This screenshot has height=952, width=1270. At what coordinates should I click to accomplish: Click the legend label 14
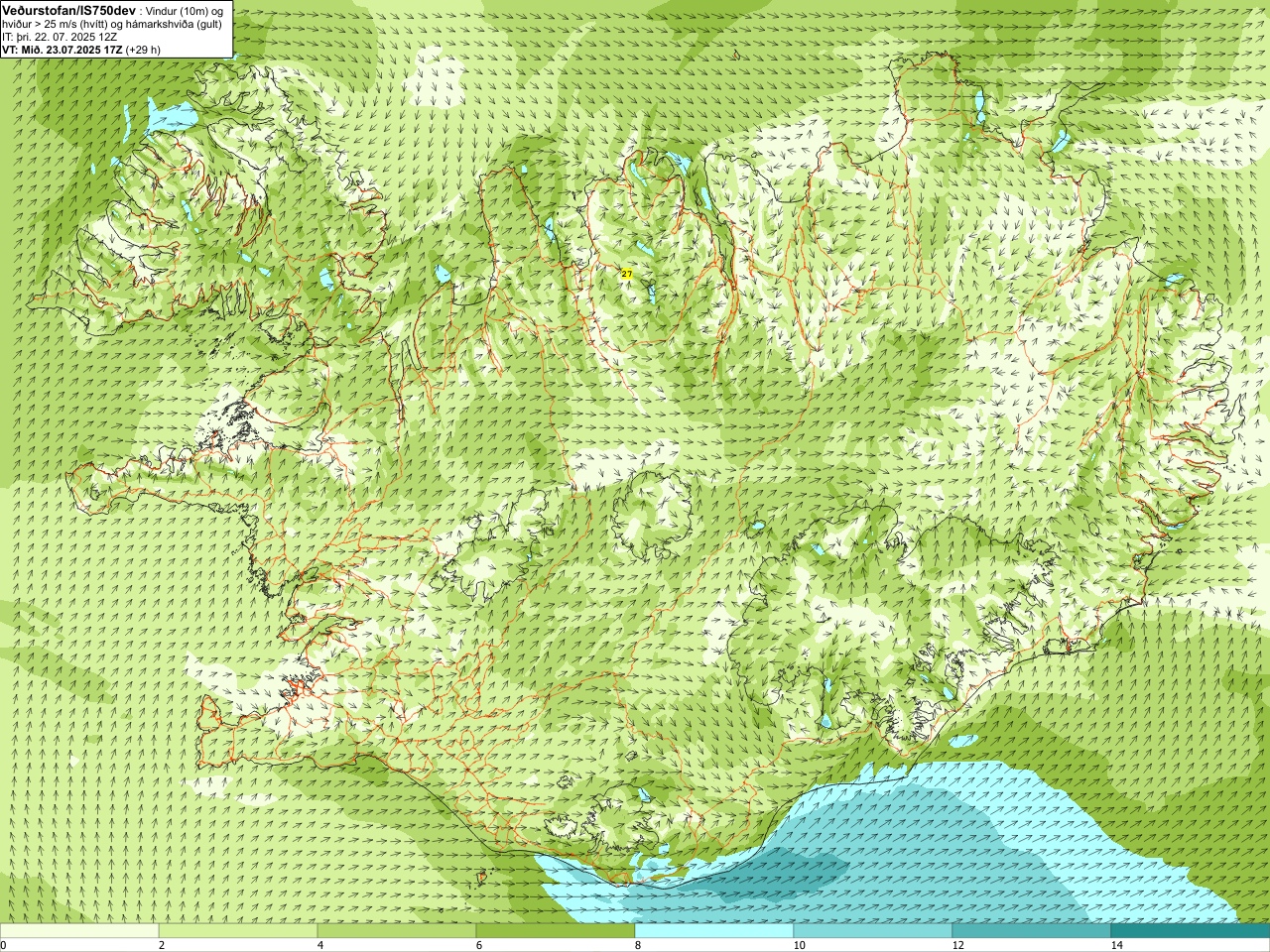(x=1117, y=945)
